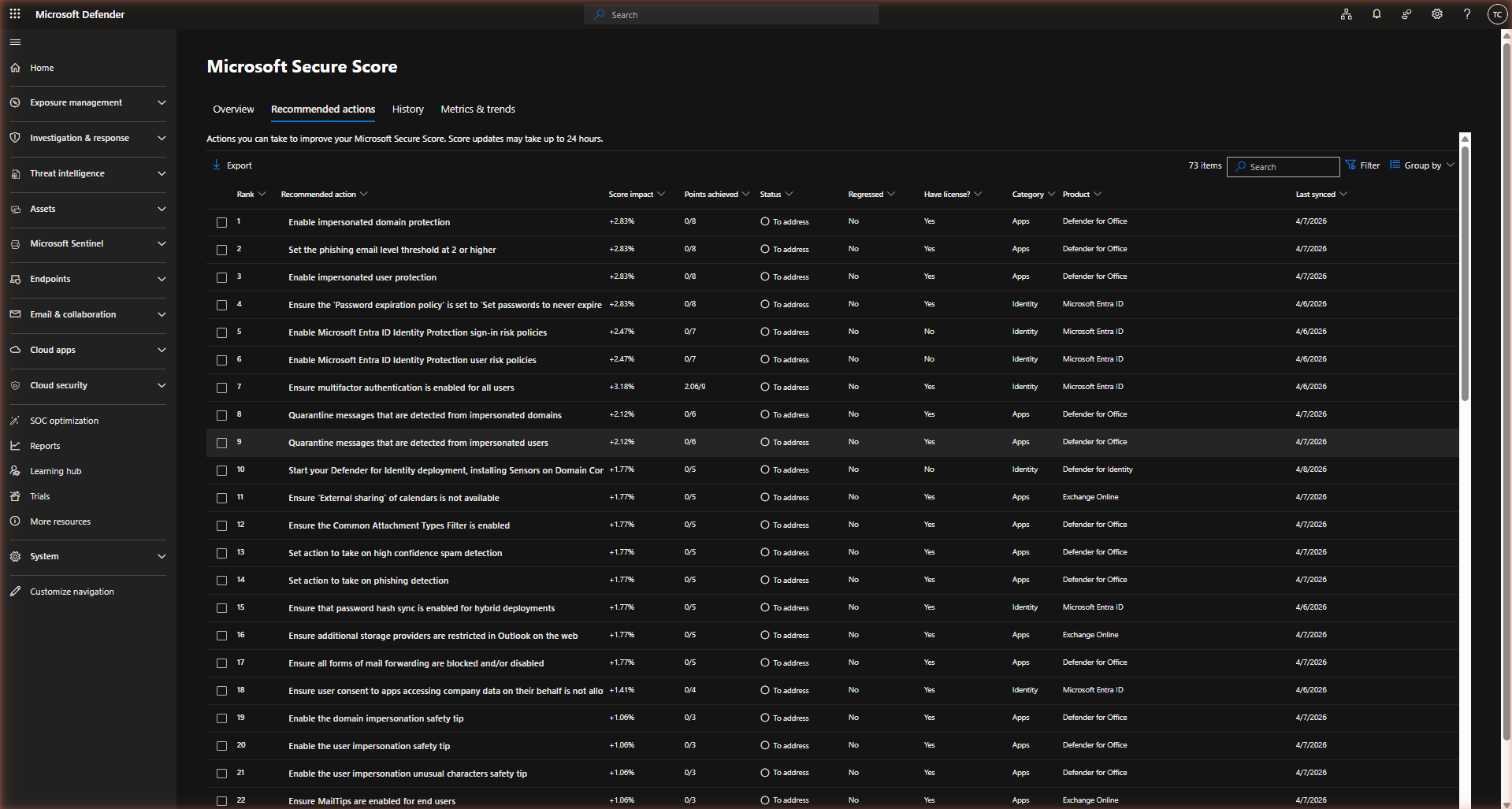The image size is (1512, 809).
Task: Open the Status column header dropdown
Action: [x=776, y=195]
